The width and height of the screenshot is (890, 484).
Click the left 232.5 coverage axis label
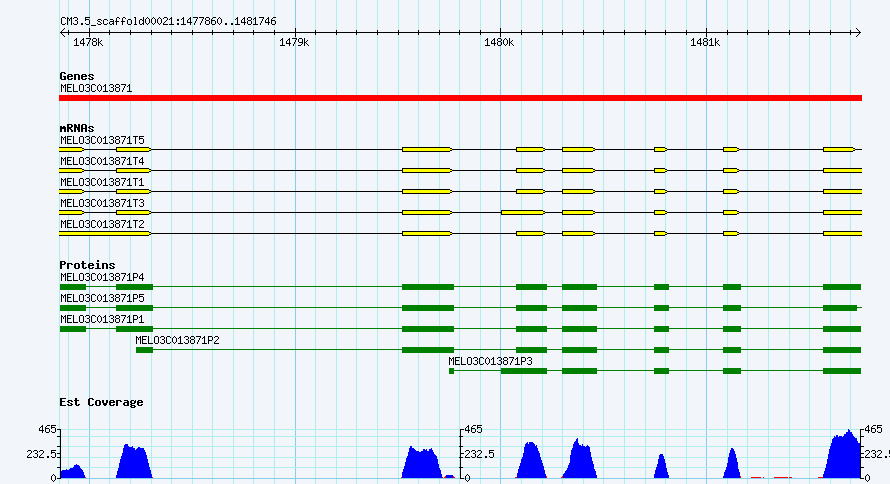pos(41,454)
